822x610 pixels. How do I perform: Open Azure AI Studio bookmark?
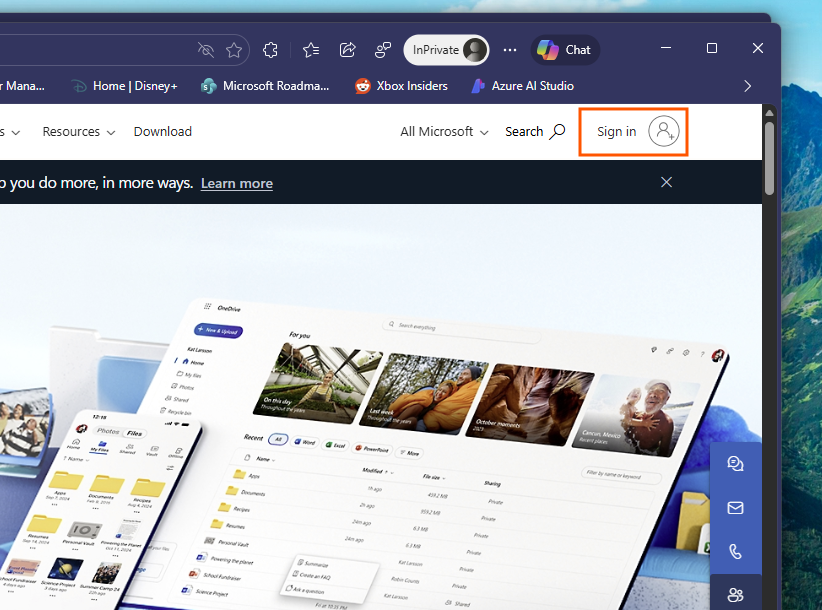tap(523, 86)
